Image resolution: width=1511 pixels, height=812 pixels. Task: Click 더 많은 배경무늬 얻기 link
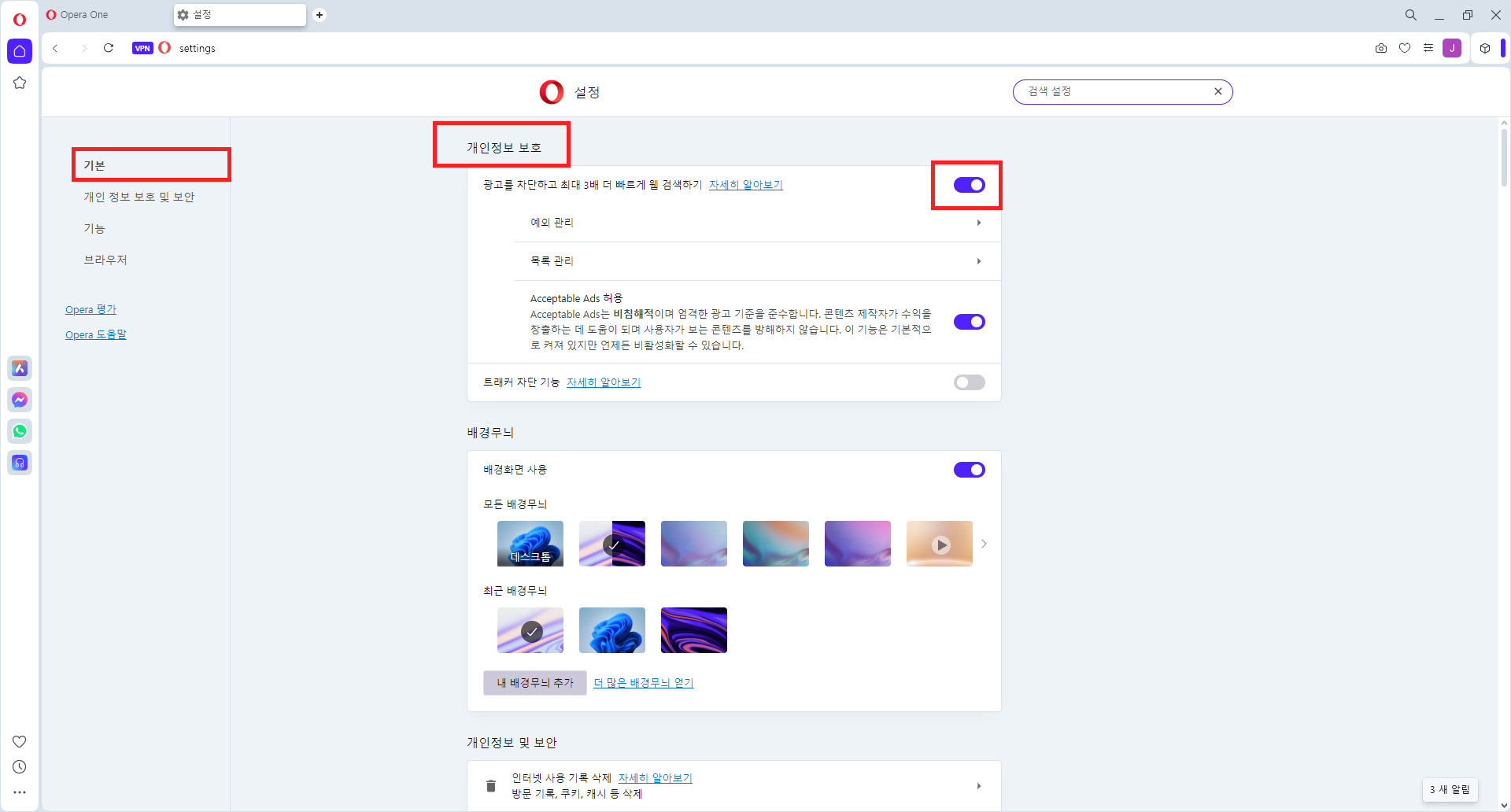coord(643,682)
